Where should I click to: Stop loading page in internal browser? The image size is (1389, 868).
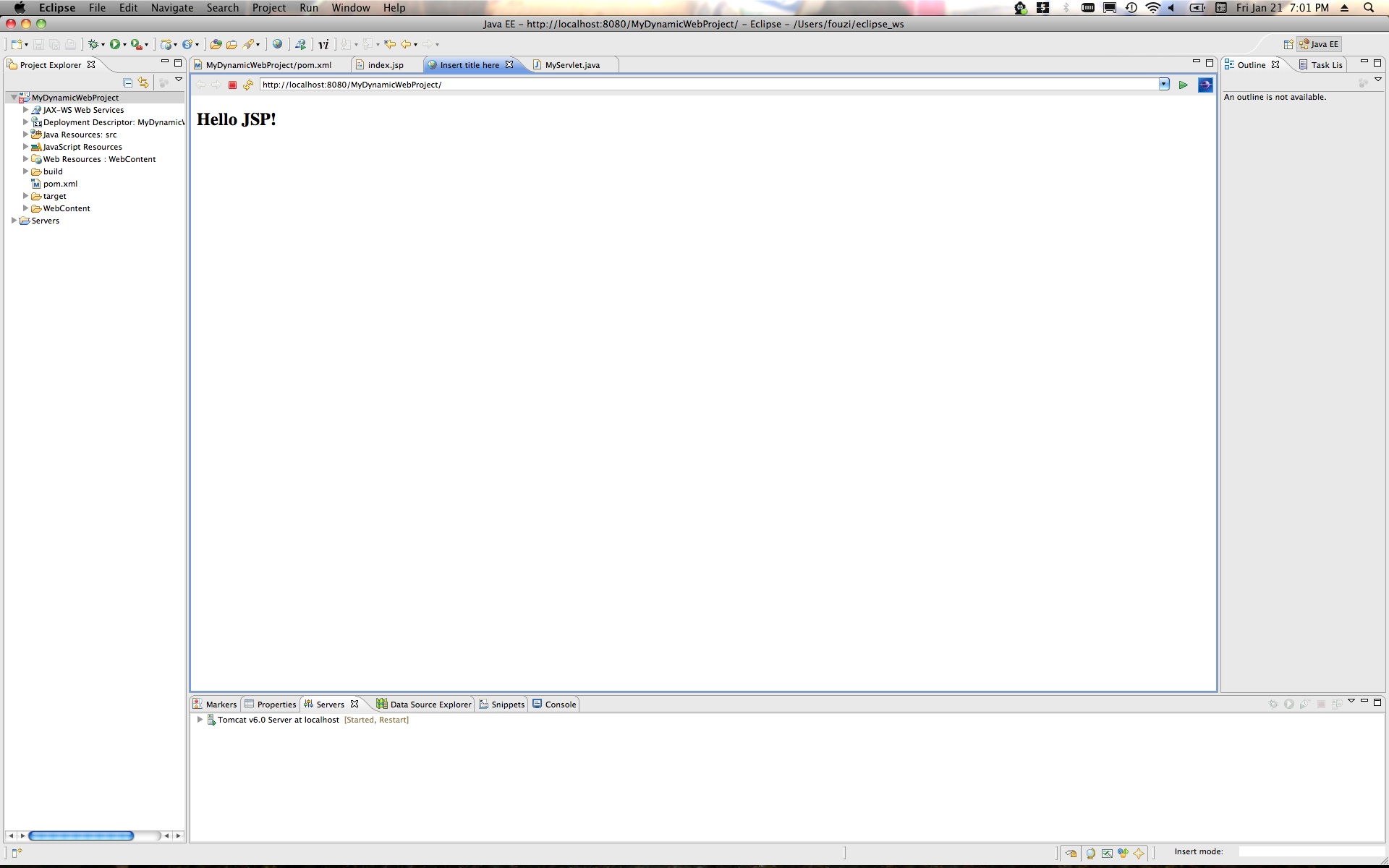tap(232, 85)
